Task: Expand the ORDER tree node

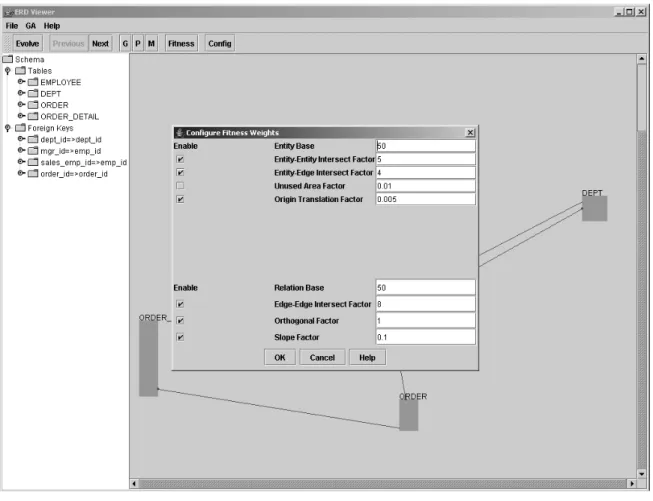Action: (x=21, y=105)
